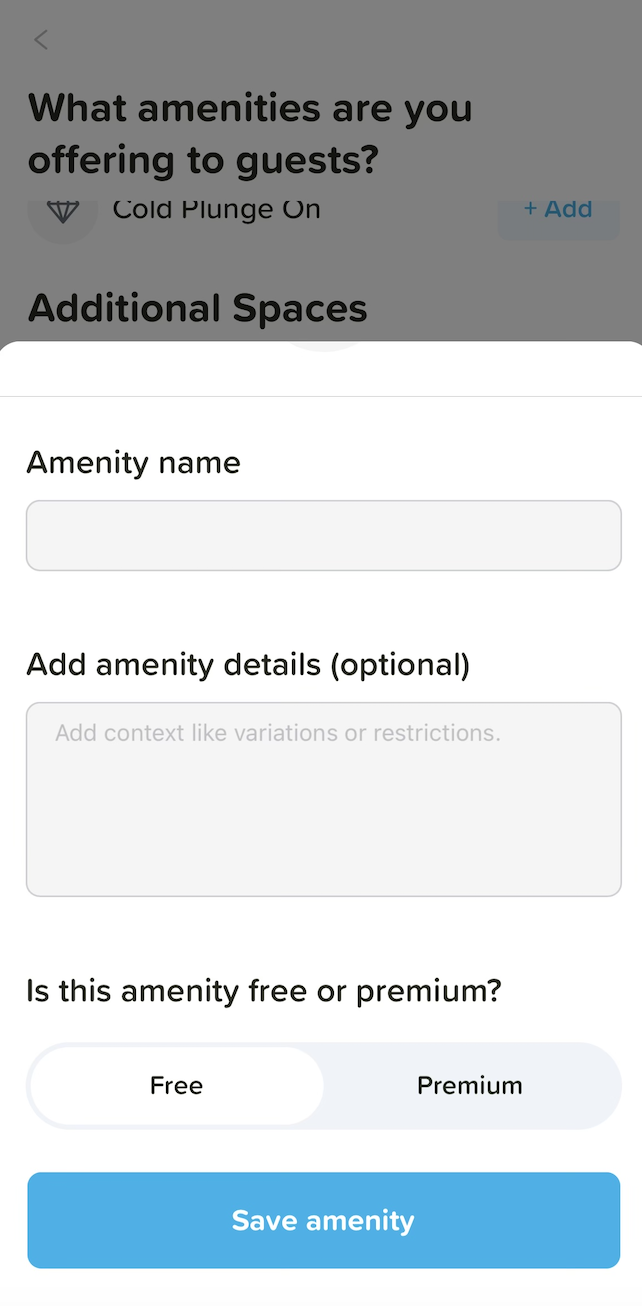Select the Free pricing option

(x=177, y=1086)
